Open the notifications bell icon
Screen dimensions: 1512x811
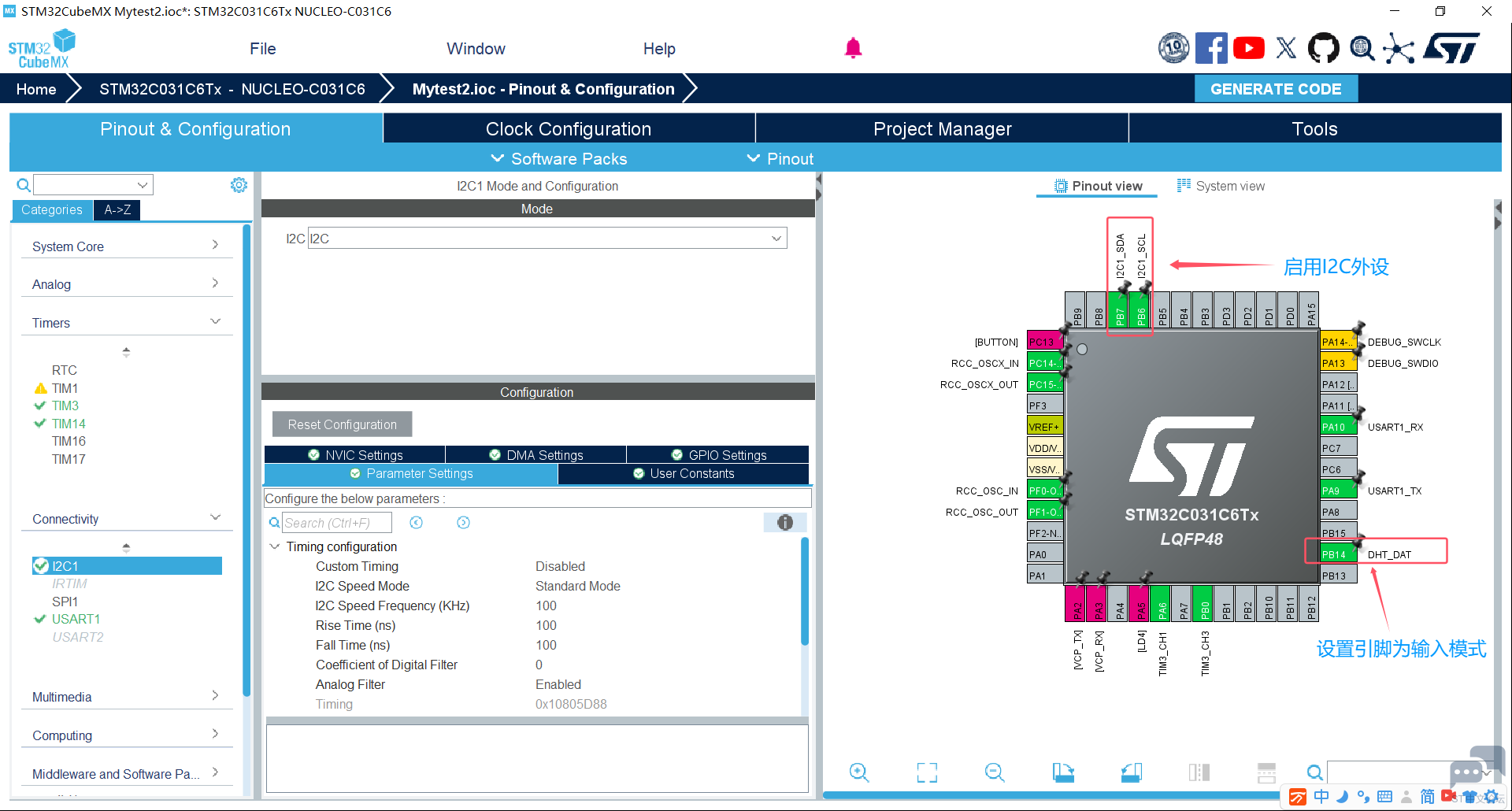click(x=853, y=48)
